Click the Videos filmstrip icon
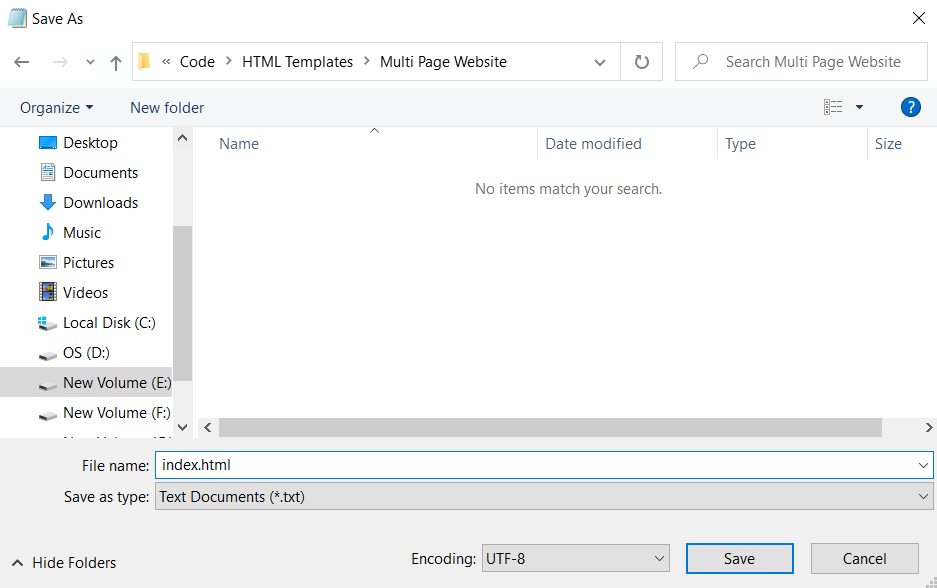 (48, 292)
